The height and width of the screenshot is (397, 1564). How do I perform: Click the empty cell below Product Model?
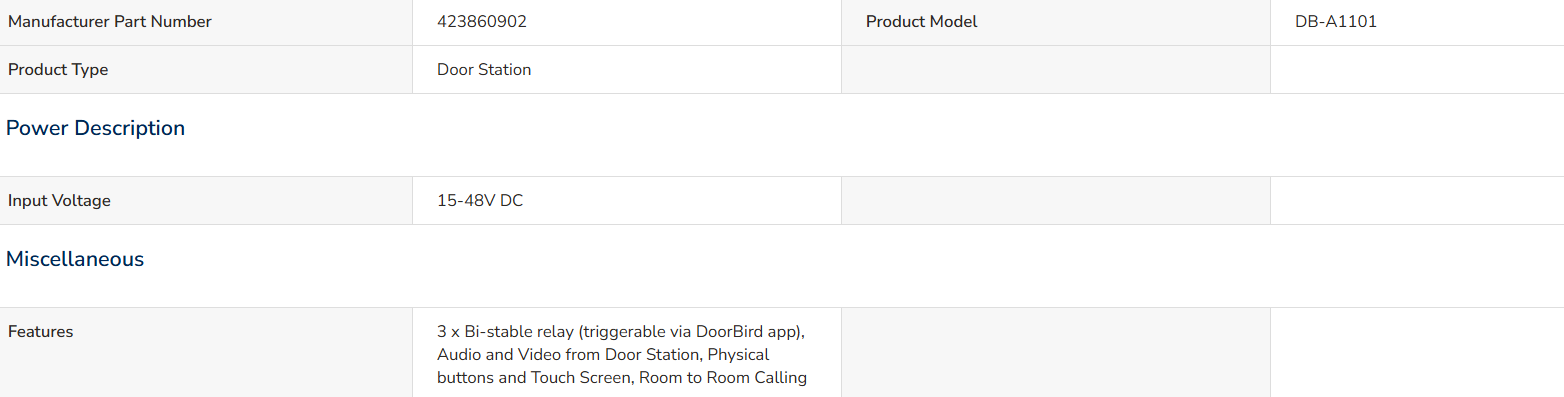pos(1055,70)
